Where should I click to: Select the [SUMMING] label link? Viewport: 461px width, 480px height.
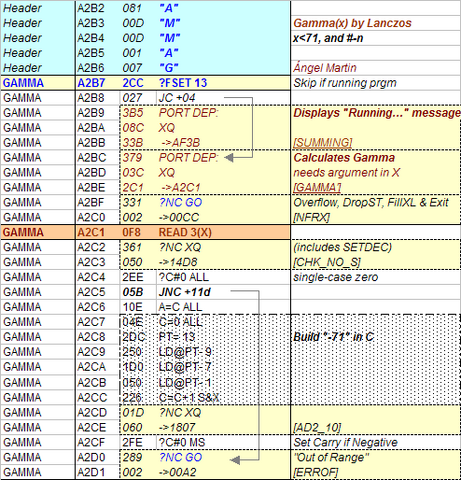click(323, 143)
